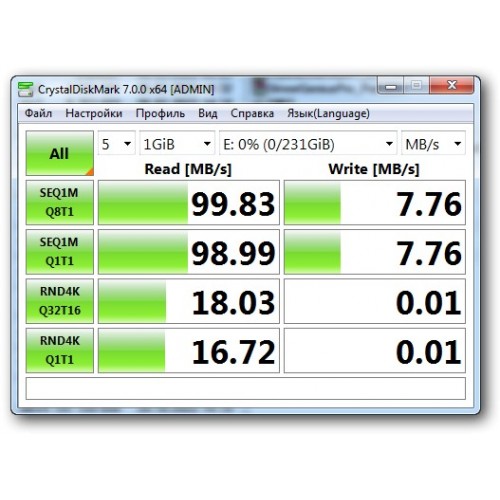500x500 pixels.
Task: Expand the E: drive selection dropdown
Action: [308, 144]
